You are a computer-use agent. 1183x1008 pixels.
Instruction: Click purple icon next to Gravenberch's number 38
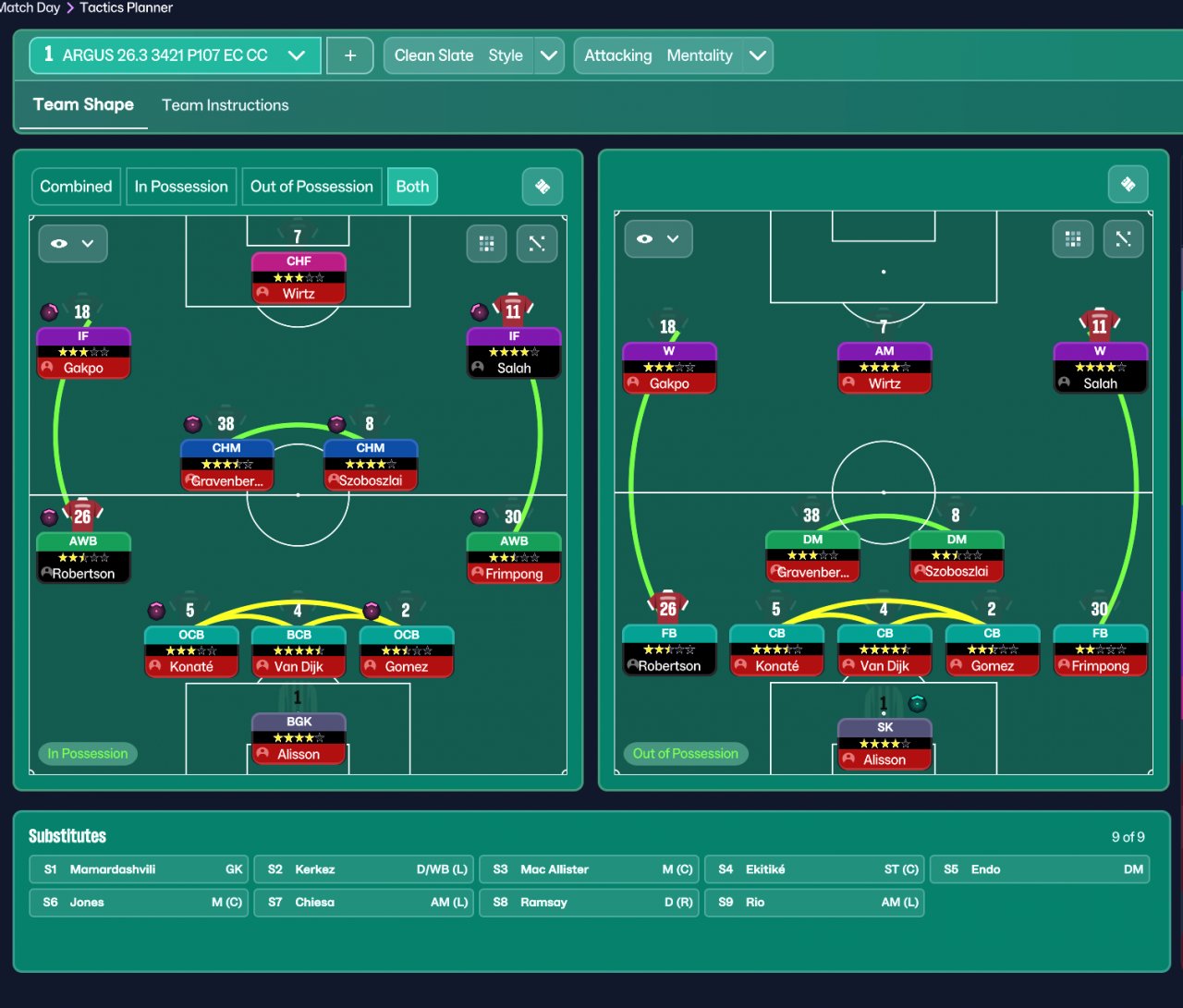(x=193, y=424)
